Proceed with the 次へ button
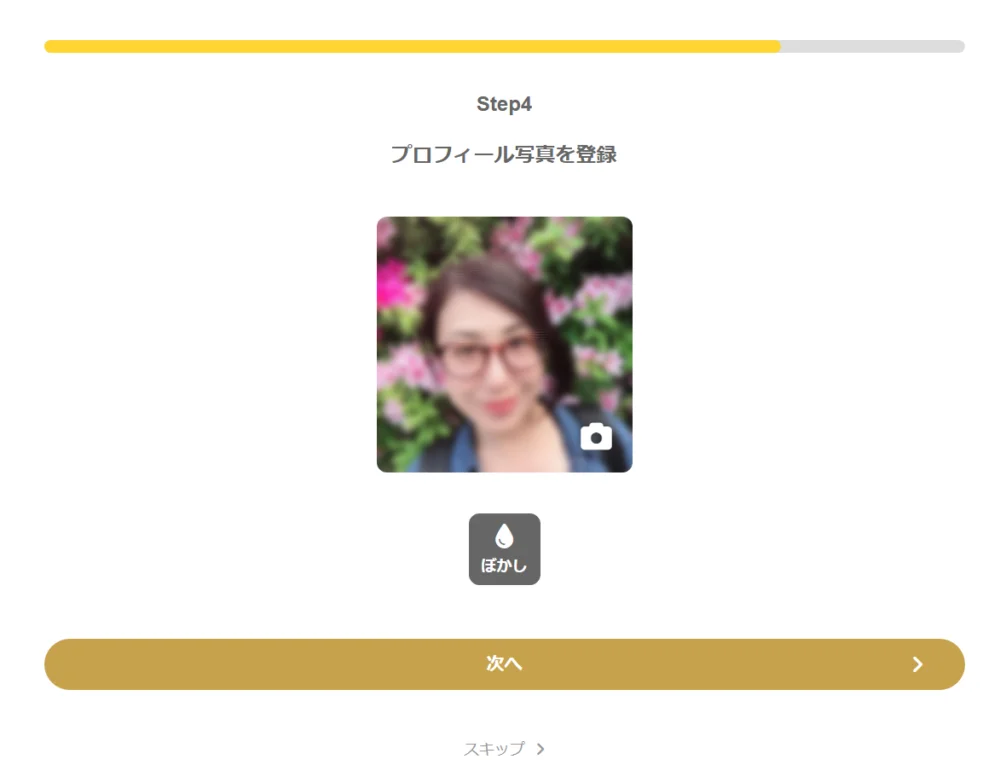 (504, 665)
